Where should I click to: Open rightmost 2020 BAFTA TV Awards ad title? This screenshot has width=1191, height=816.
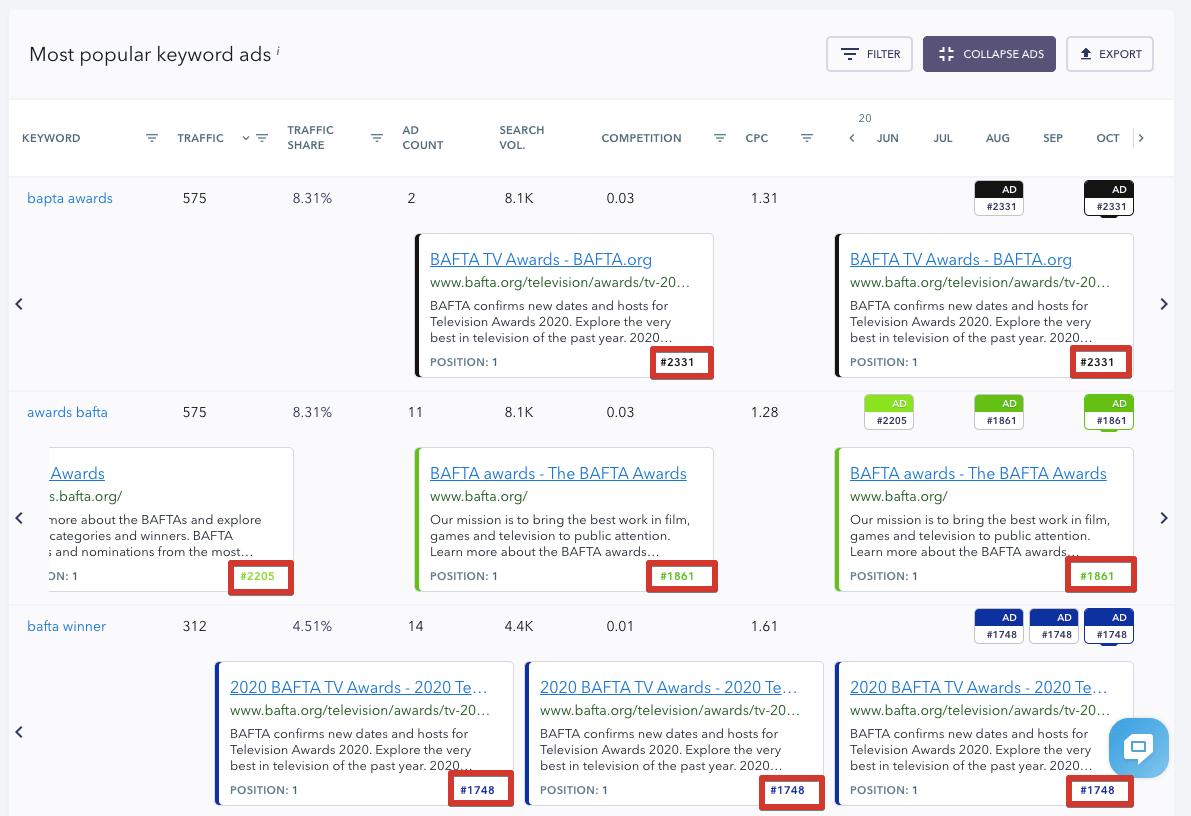point(978,688)
